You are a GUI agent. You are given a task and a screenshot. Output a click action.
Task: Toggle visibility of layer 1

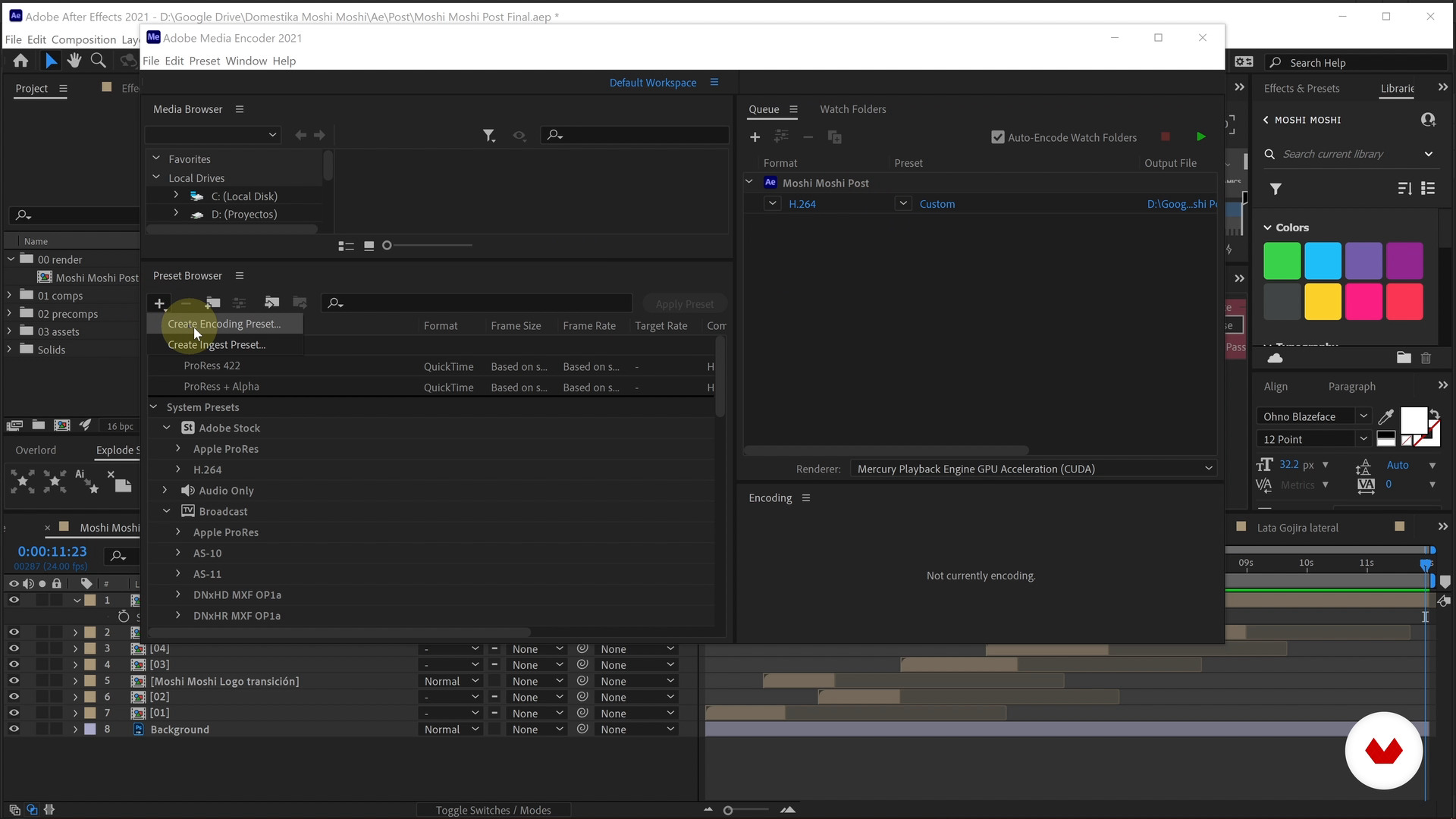(14, 600)
